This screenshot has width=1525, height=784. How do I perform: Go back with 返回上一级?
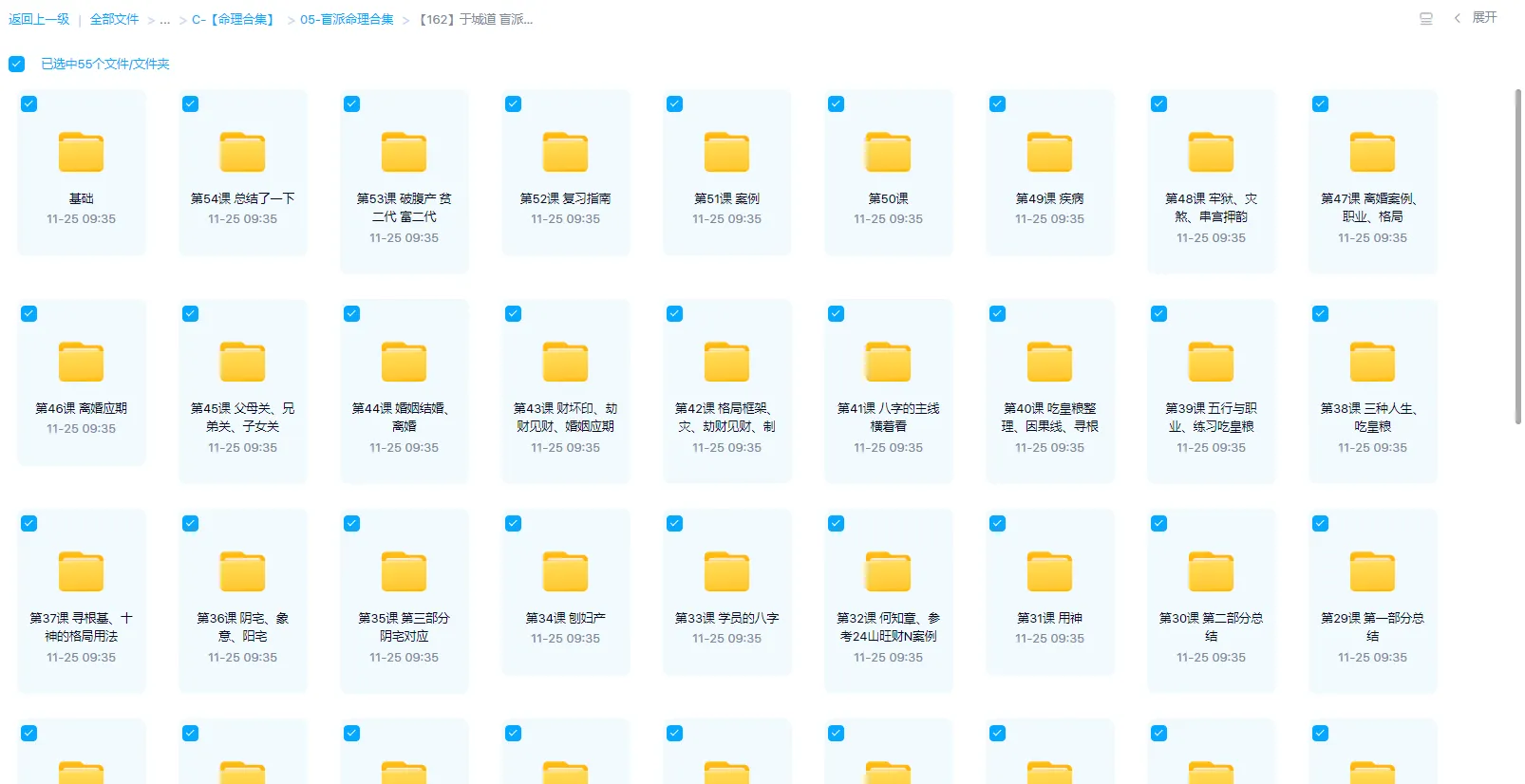[x=39, y=19]
